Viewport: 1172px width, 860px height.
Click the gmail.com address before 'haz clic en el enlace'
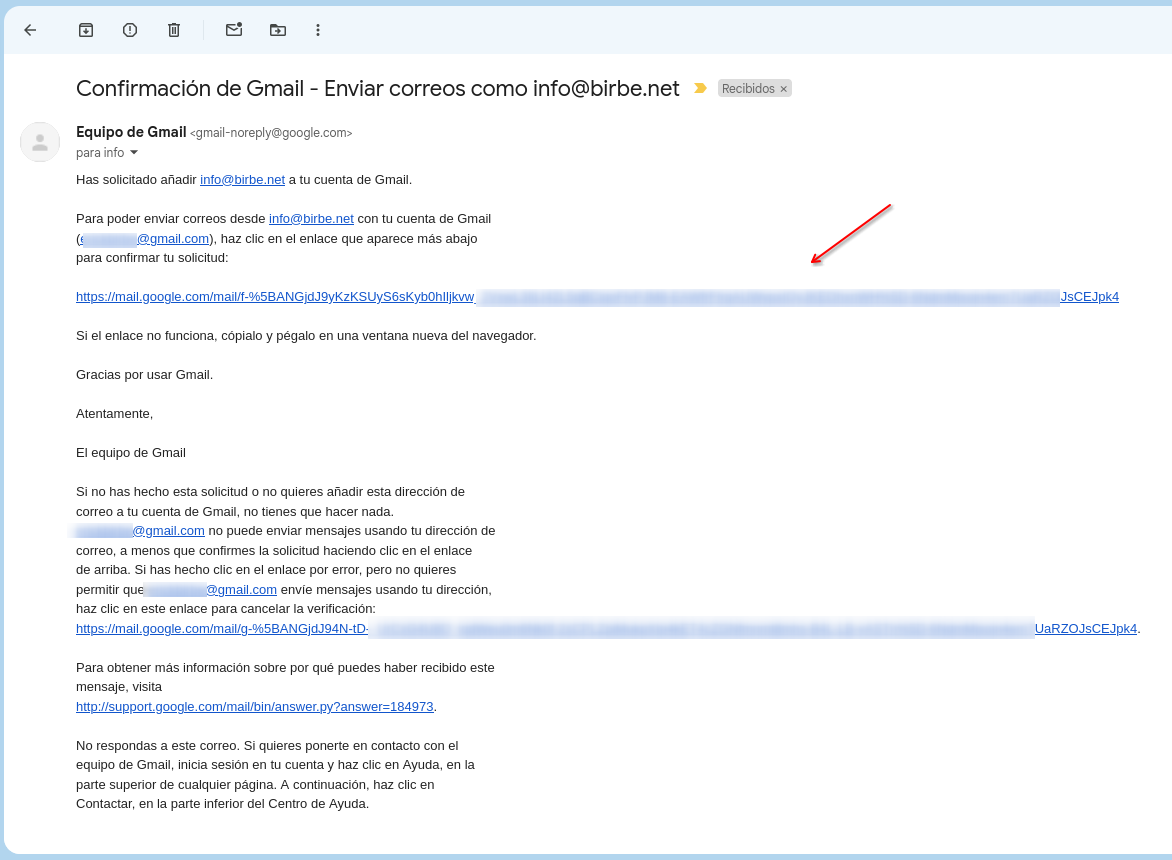144,238
